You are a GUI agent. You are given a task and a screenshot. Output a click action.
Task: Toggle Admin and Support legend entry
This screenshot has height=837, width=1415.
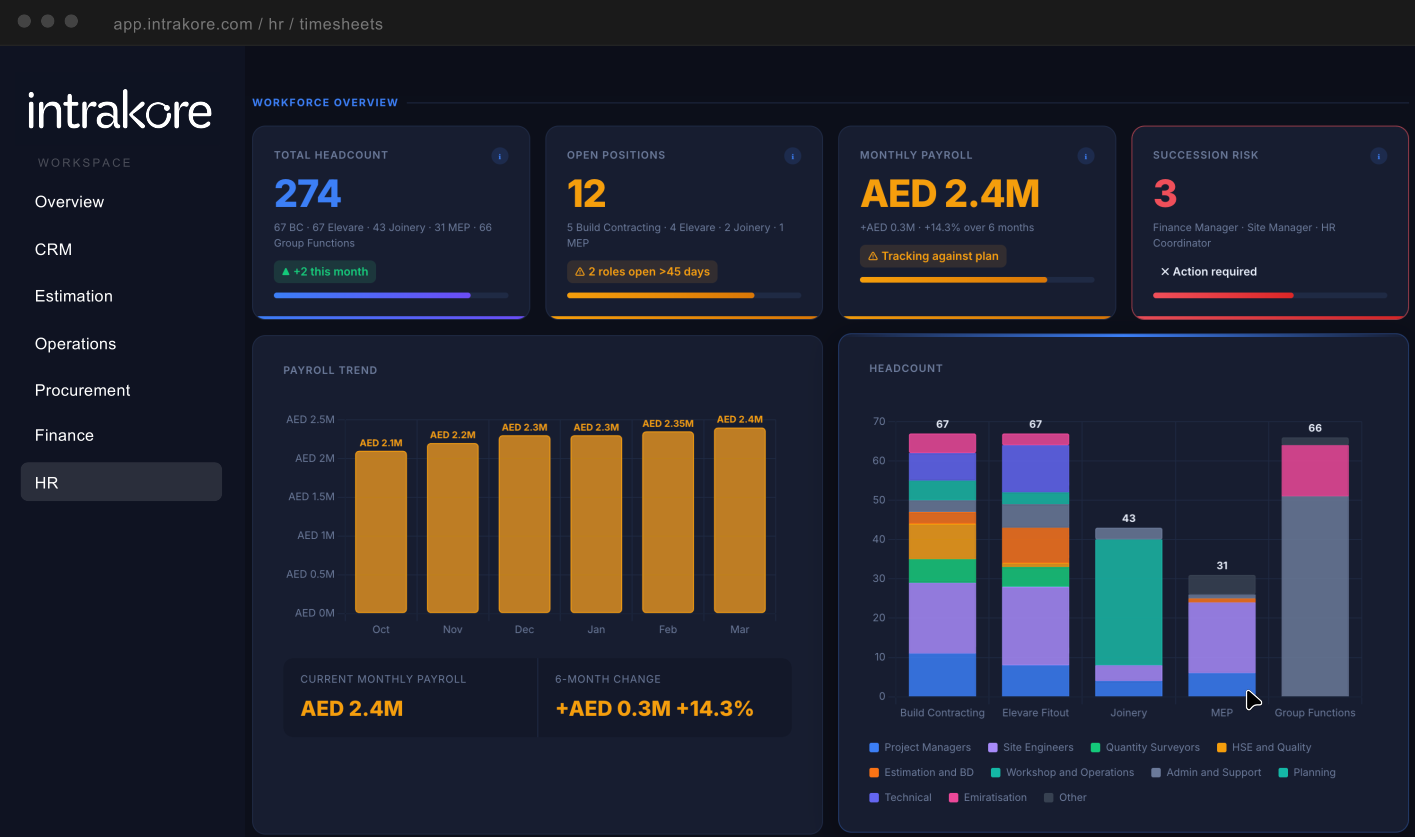1206,773
